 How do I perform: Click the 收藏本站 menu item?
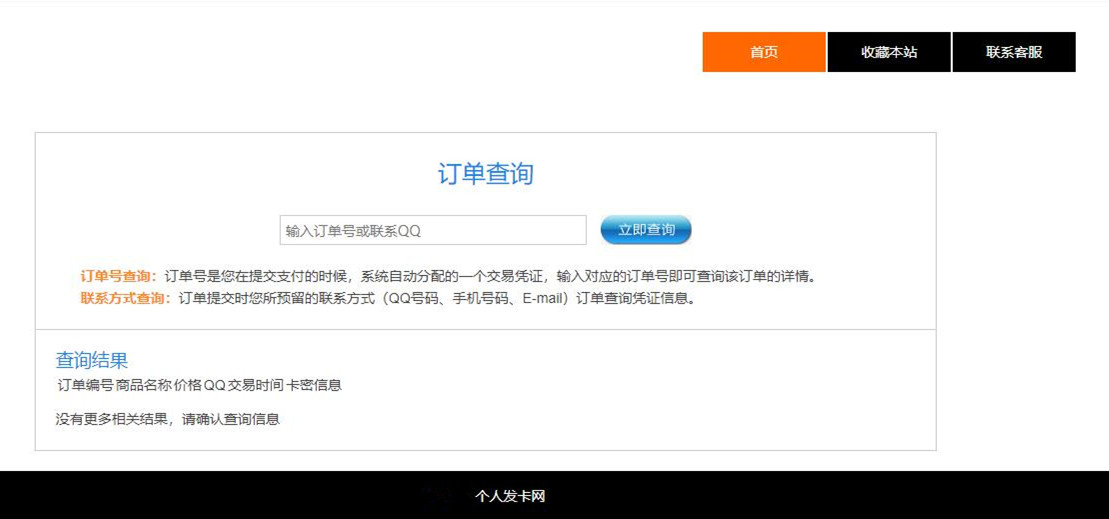tap(889, 52)
